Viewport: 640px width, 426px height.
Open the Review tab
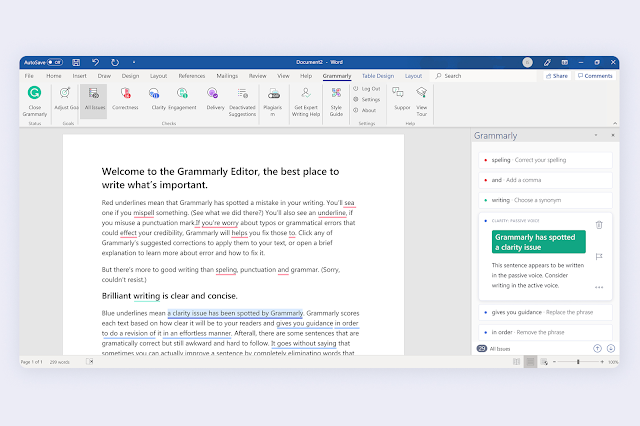(x=258, y=76)
